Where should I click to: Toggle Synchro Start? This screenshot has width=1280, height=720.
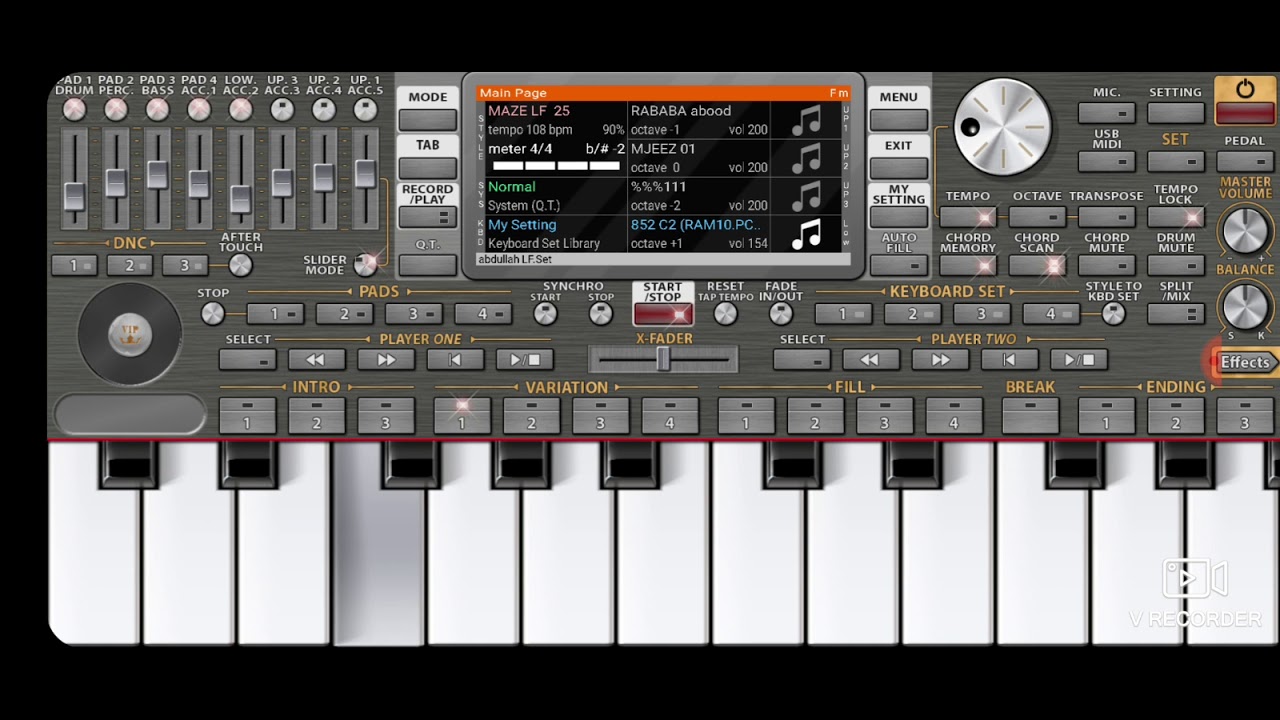[x=545, y=314]
